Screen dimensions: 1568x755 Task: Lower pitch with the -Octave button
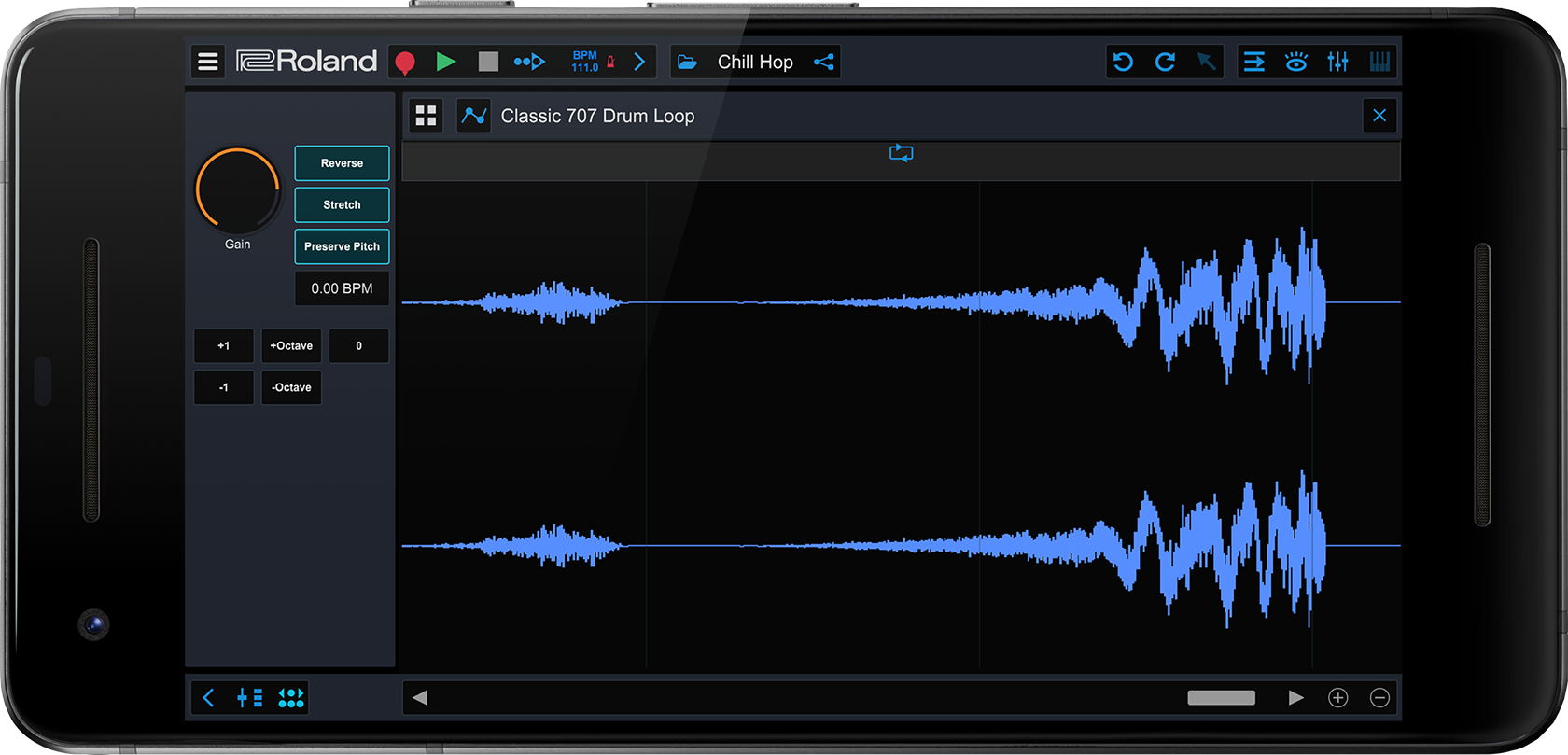point(291,387)
